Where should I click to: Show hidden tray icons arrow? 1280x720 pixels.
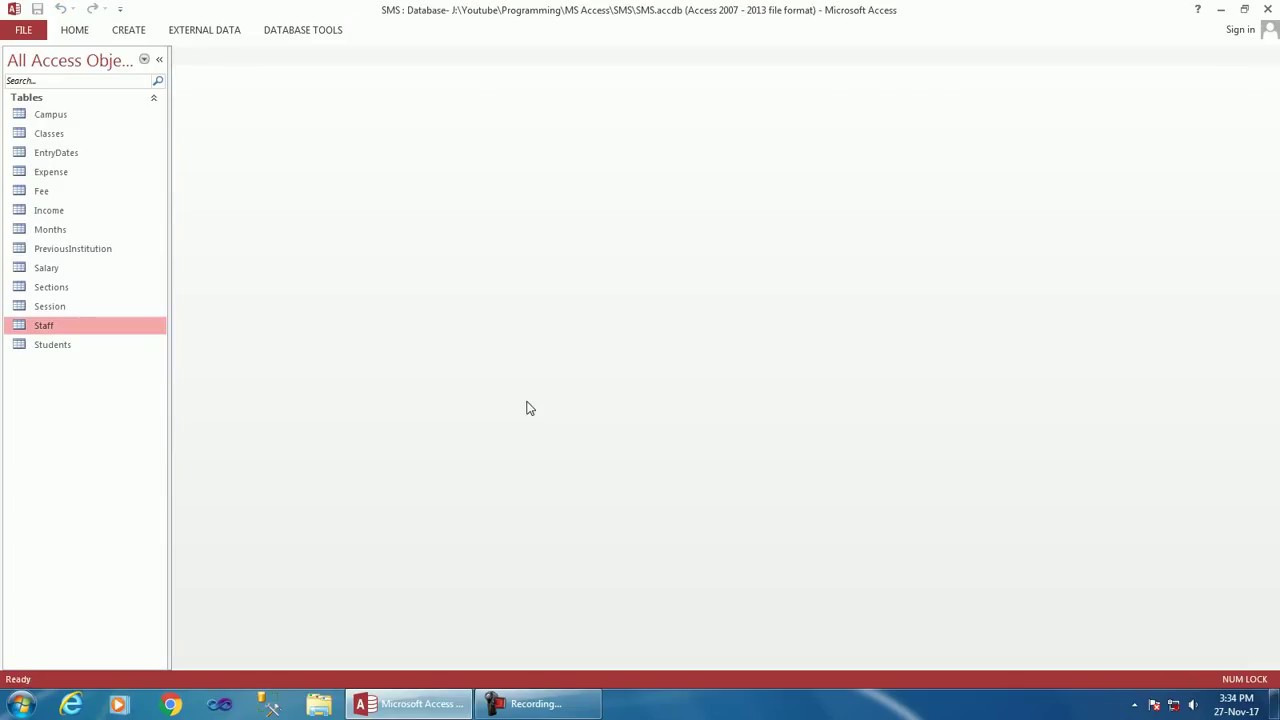pyautogui.click(x=1134, y=704)
